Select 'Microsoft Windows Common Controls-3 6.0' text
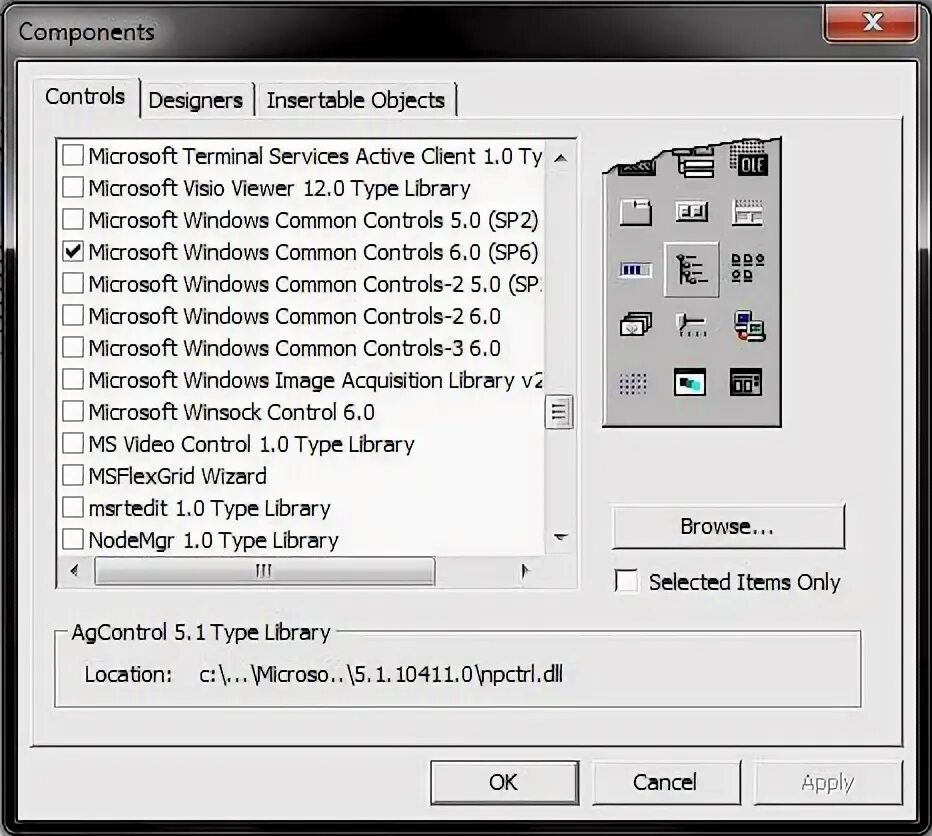Screen dimensions: 932x836 (294, 348)
